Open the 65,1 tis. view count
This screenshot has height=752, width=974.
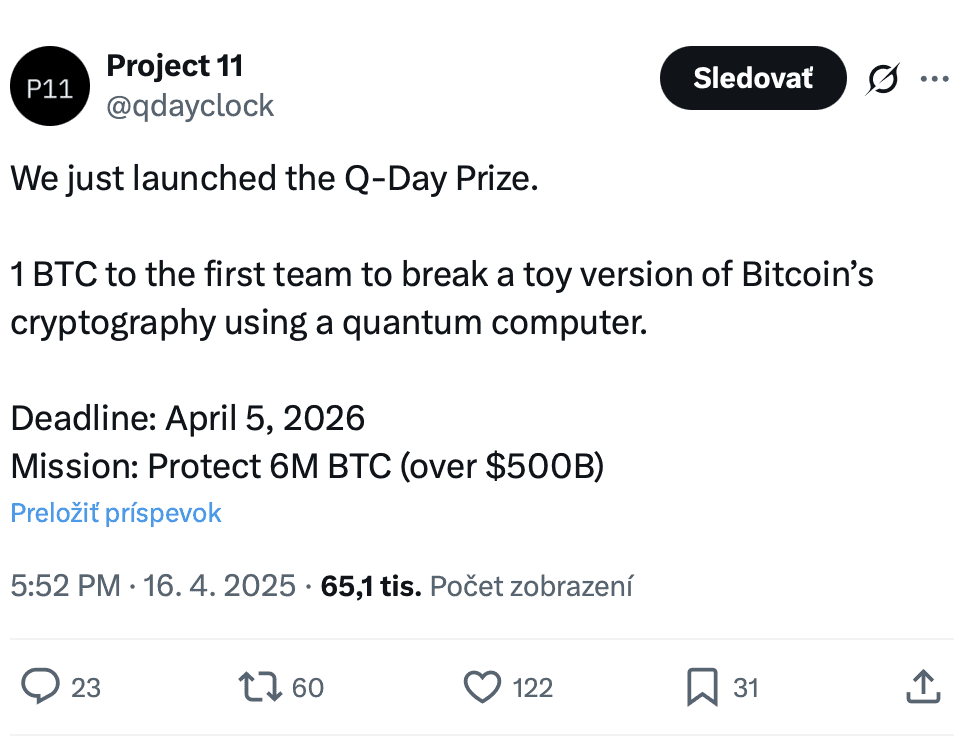371,586
